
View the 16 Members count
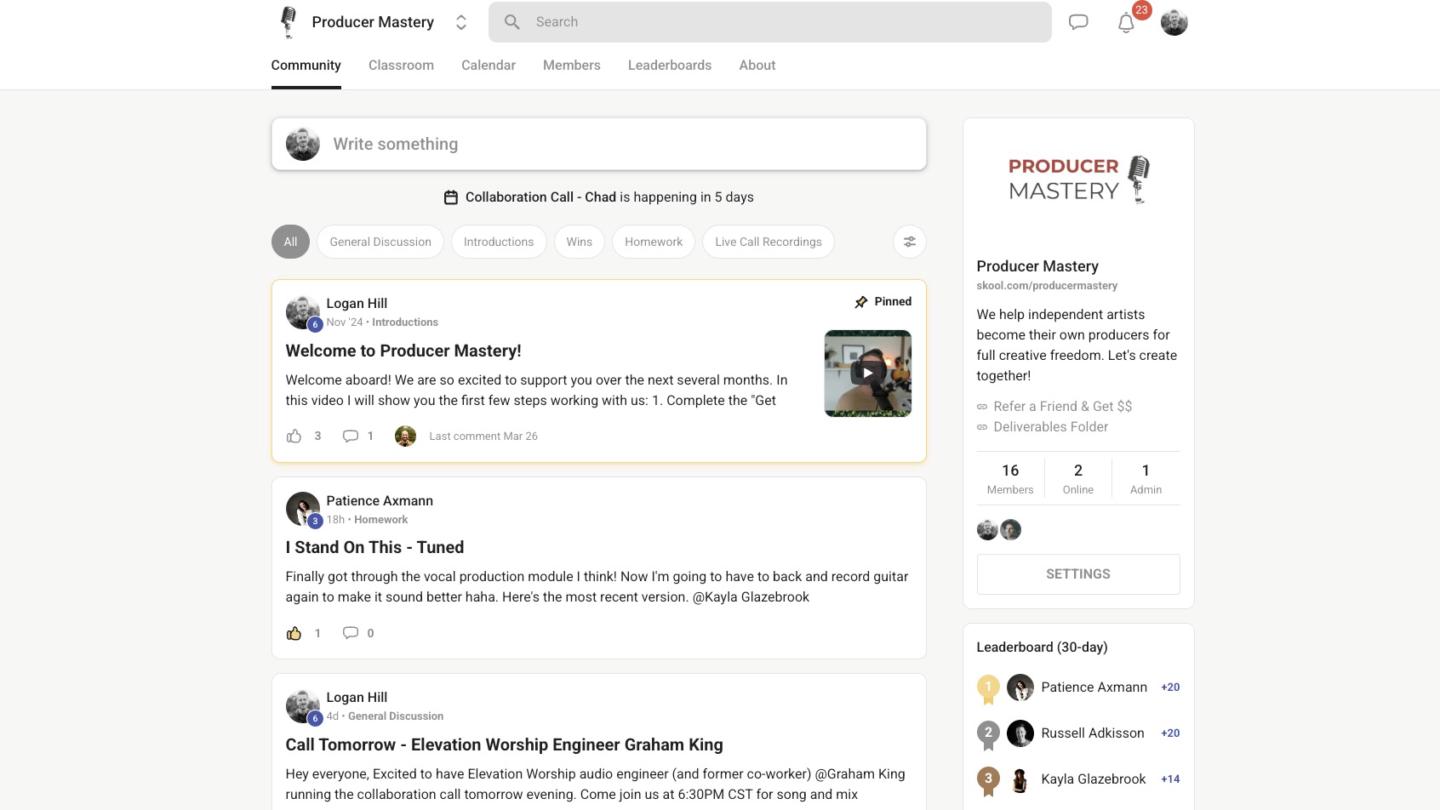[x=1010, y=478]
